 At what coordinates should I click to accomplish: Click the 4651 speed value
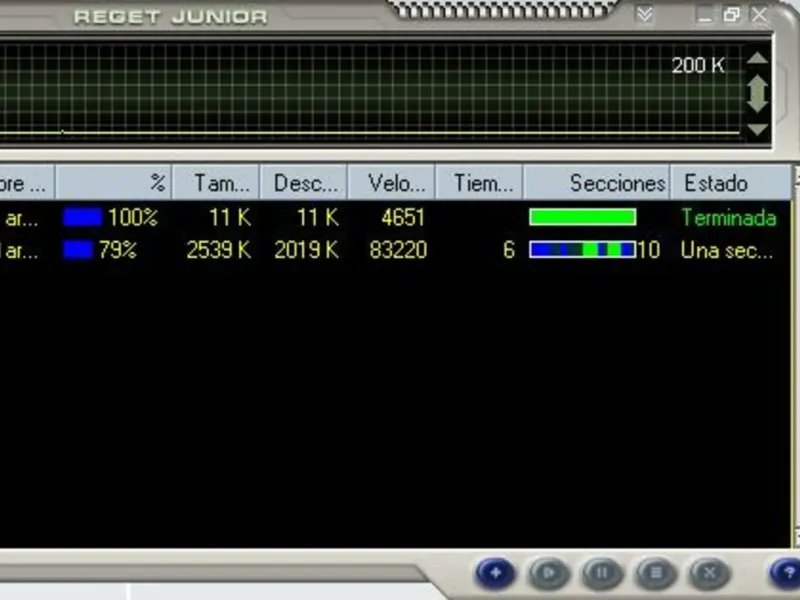tap(403, 218)
